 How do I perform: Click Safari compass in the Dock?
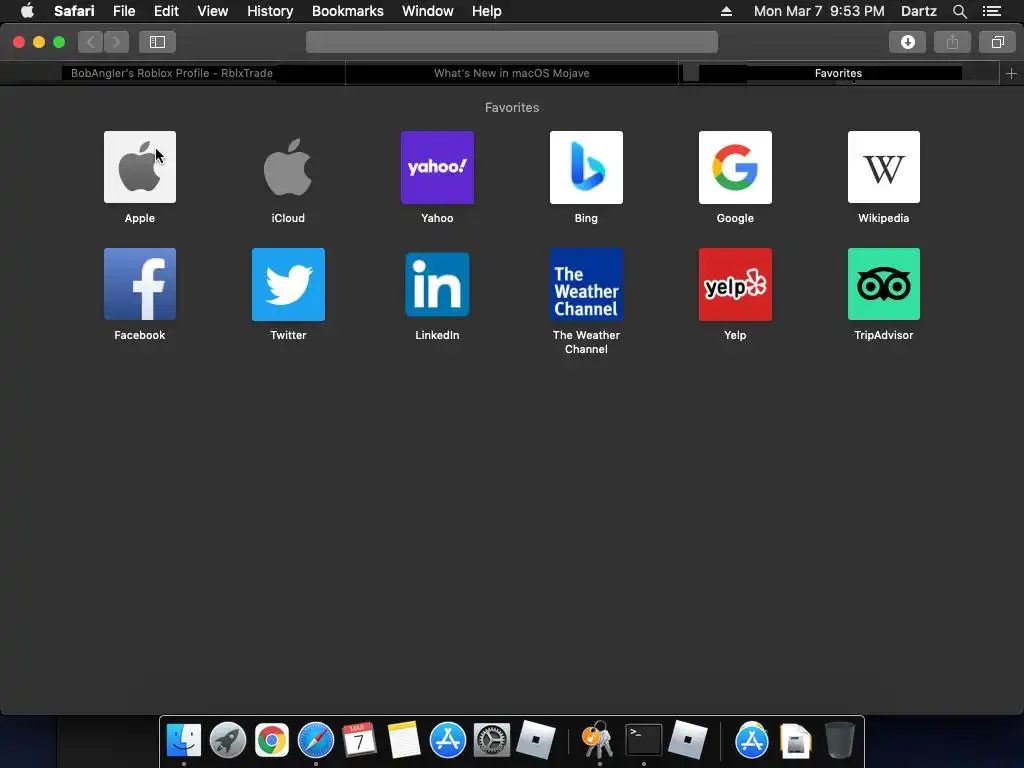(x=315, y=740)
